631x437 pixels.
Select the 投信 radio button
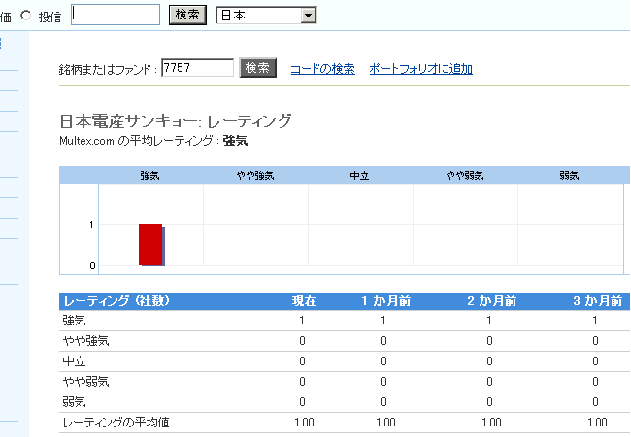point(26,16)
